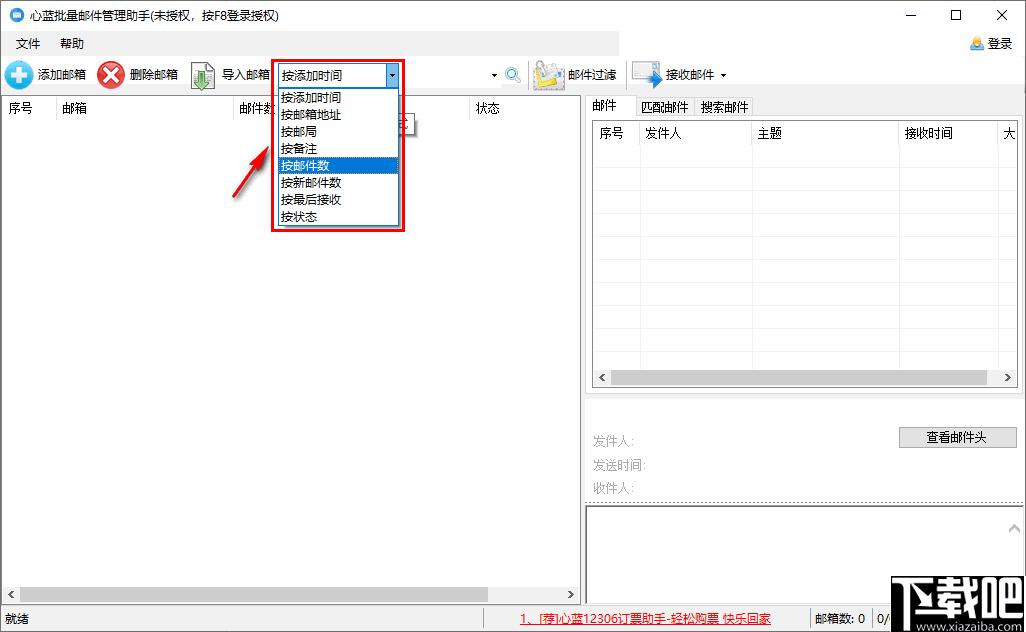Choose 按邮局 from the list

(338, 132)
